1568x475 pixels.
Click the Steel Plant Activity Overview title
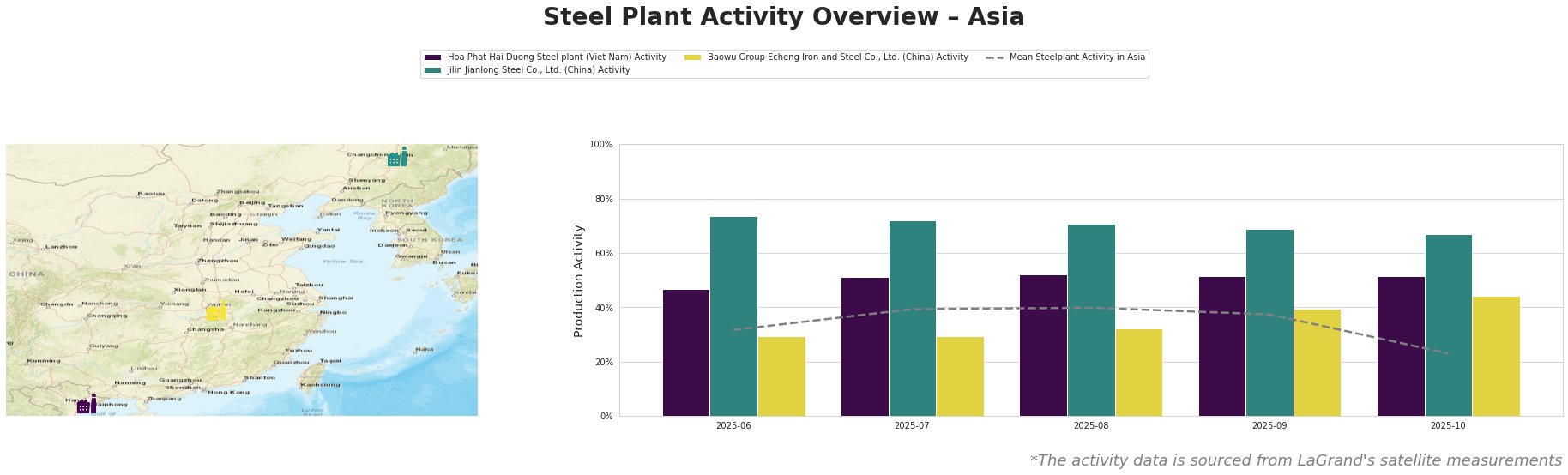coord(783,17)
